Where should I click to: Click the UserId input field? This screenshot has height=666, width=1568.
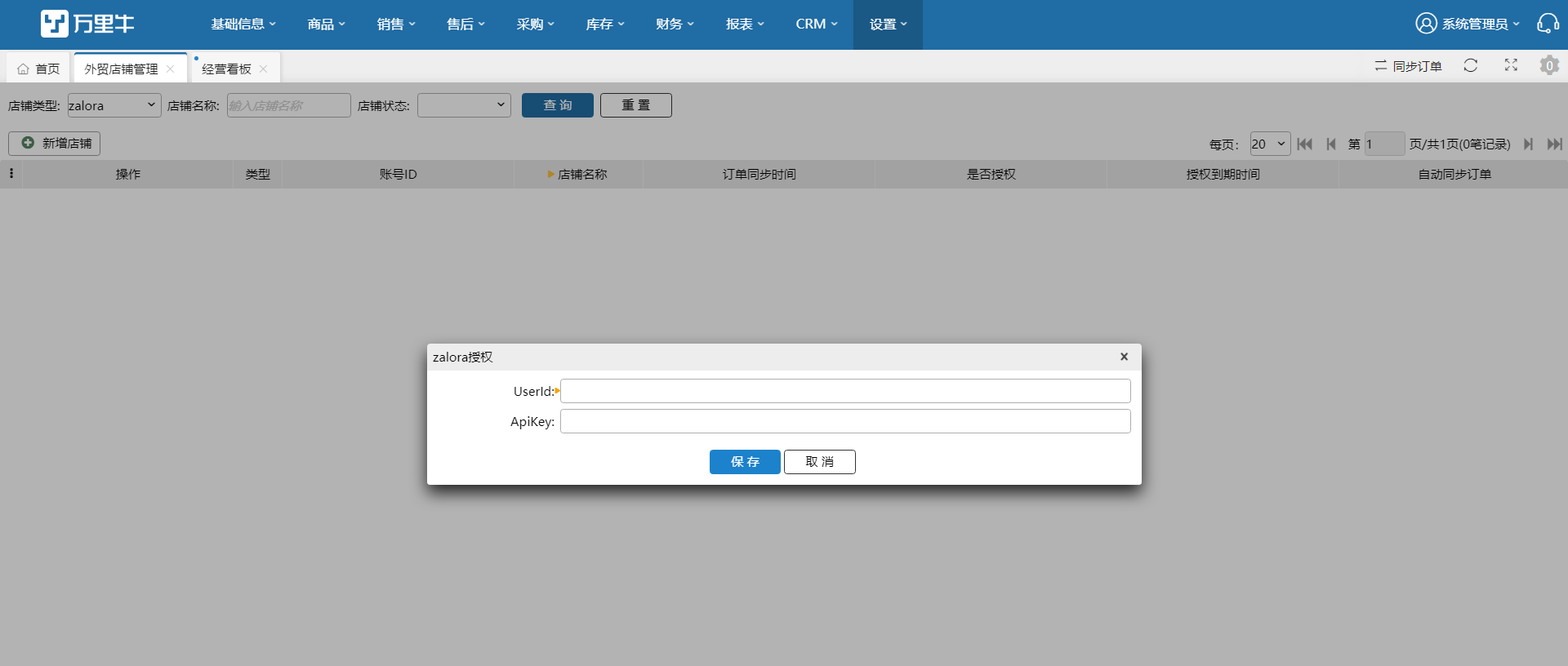(x=845, y=391)
